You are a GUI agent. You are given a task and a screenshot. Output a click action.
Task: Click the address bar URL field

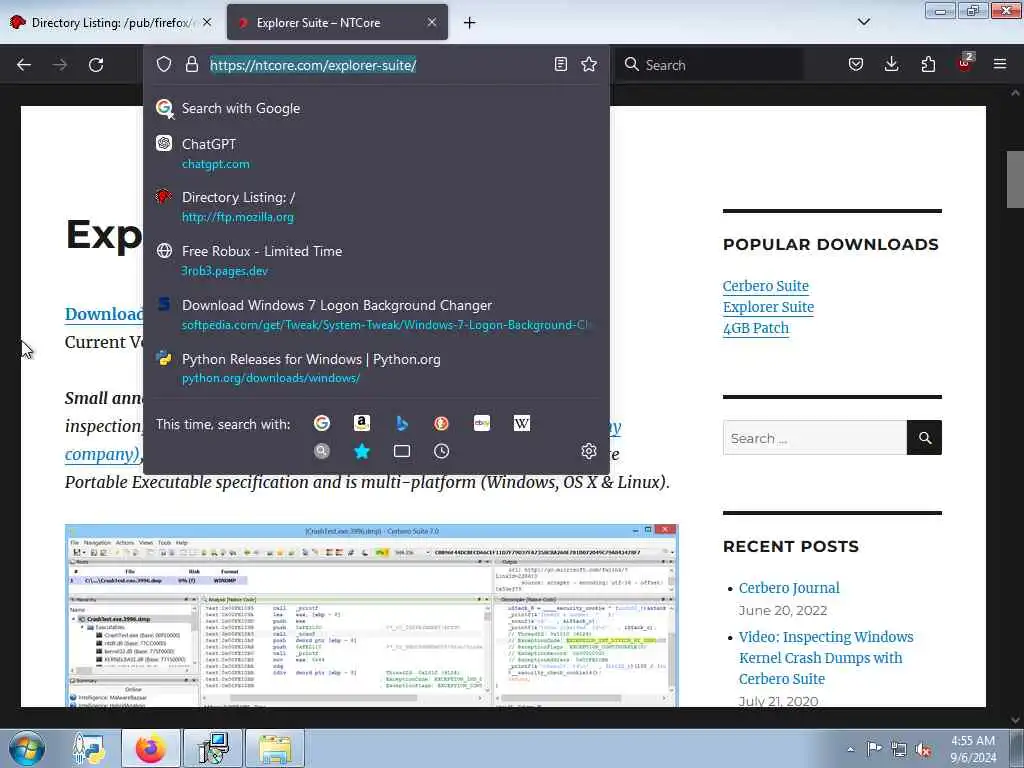[376, 65]
